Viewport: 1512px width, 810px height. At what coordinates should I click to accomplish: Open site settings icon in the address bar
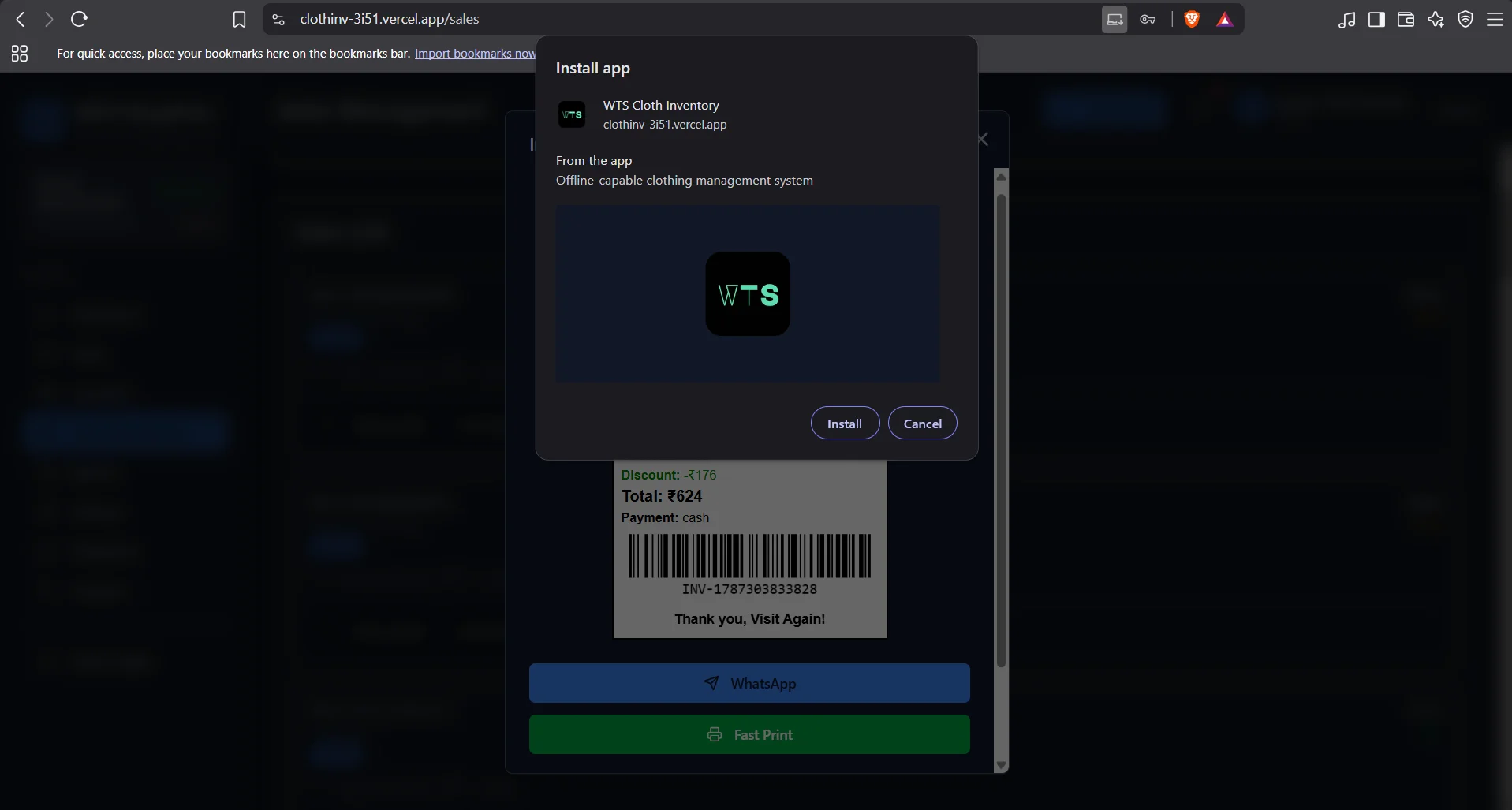[278, 20]
